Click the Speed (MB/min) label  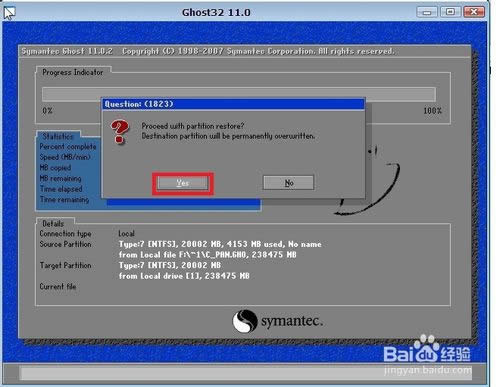[x=65, y=157]
